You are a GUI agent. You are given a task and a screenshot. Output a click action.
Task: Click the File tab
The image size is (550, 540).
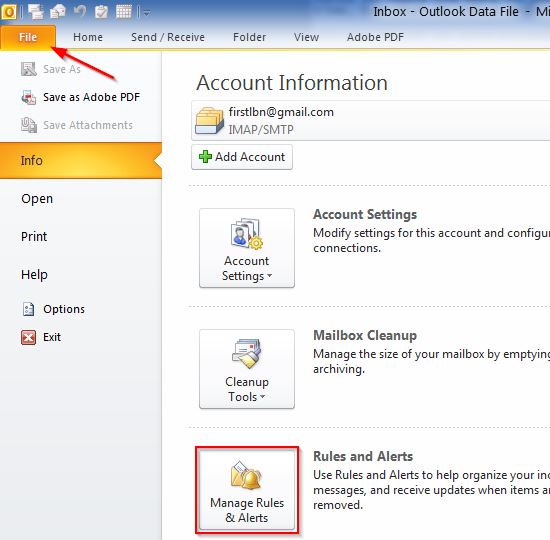point(28,37)
